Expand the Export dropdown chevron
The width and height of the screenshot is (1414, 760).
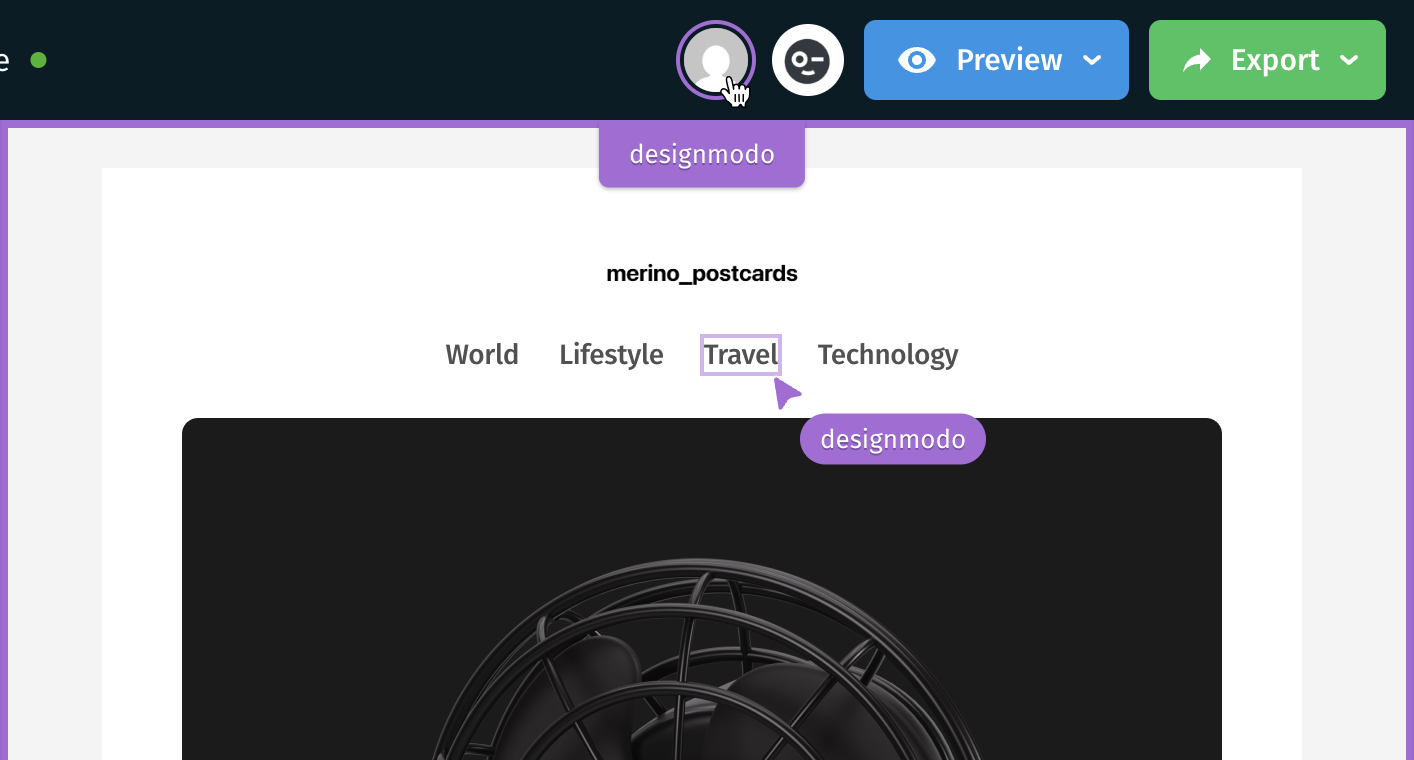1349,60
